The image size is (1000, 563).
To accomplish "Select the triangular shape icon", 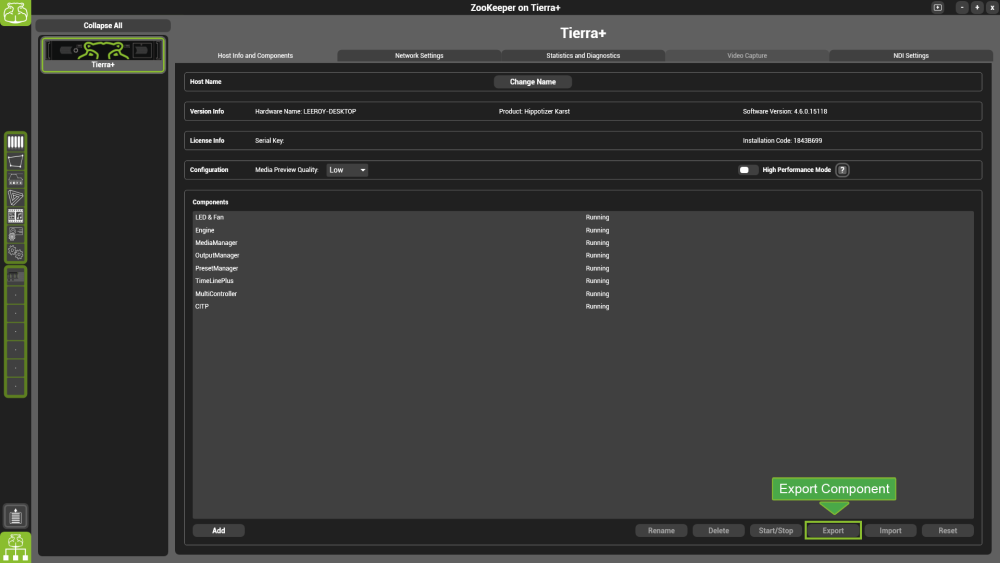I will (x=15, y=198).
